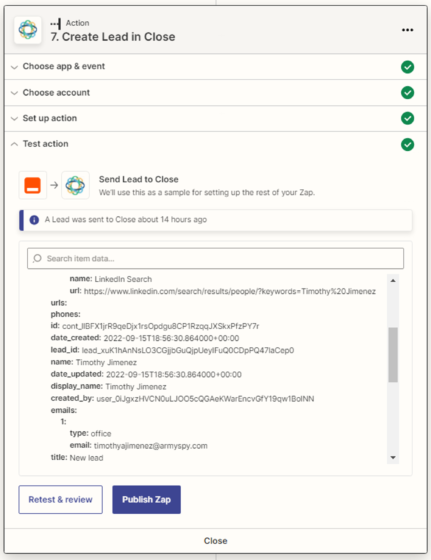Click the scroll up arrow of the data list
This screenshot has width=431, height=560.
coord(393,281)
